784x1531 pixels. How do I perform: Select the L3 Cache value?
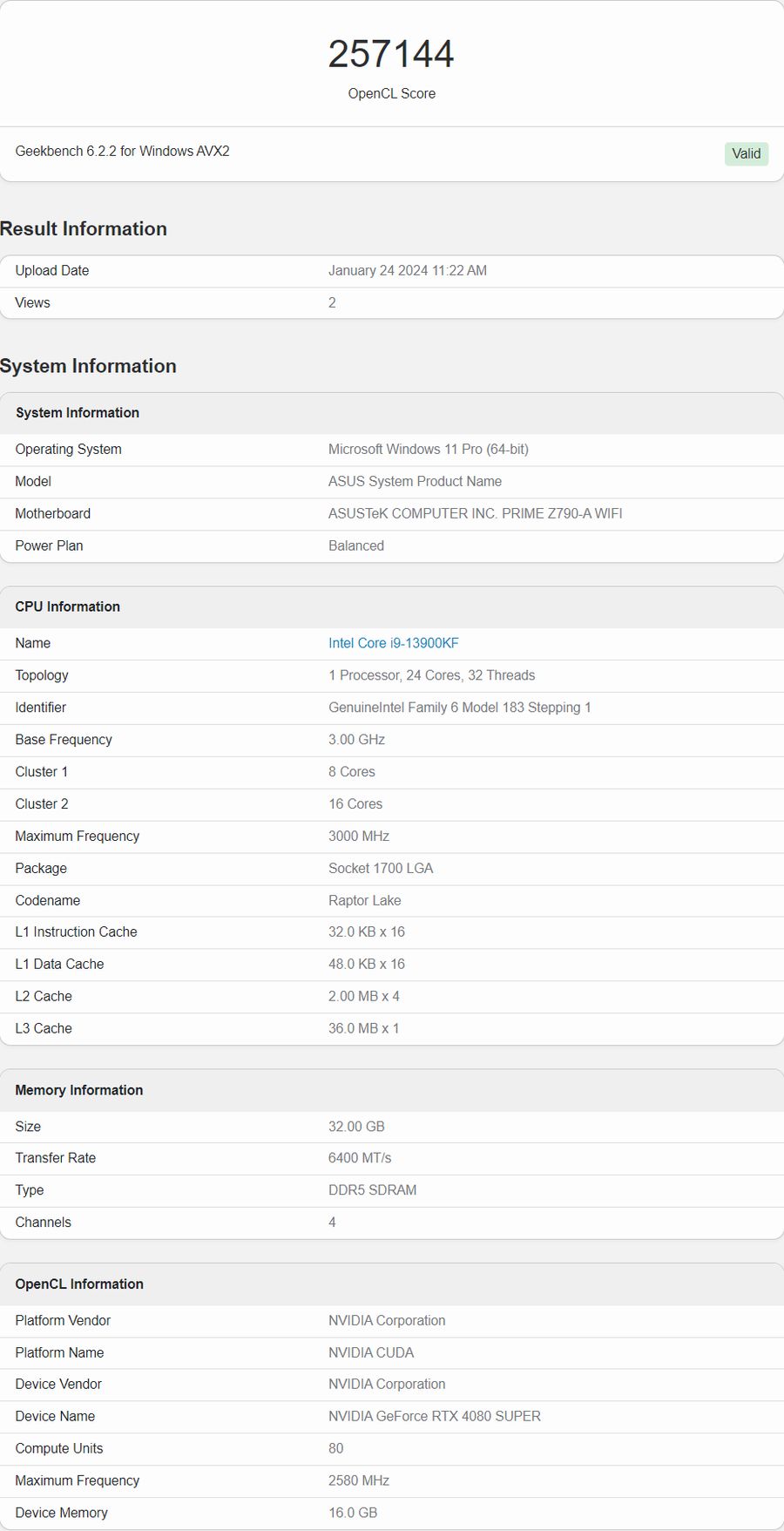point(363,1029)
